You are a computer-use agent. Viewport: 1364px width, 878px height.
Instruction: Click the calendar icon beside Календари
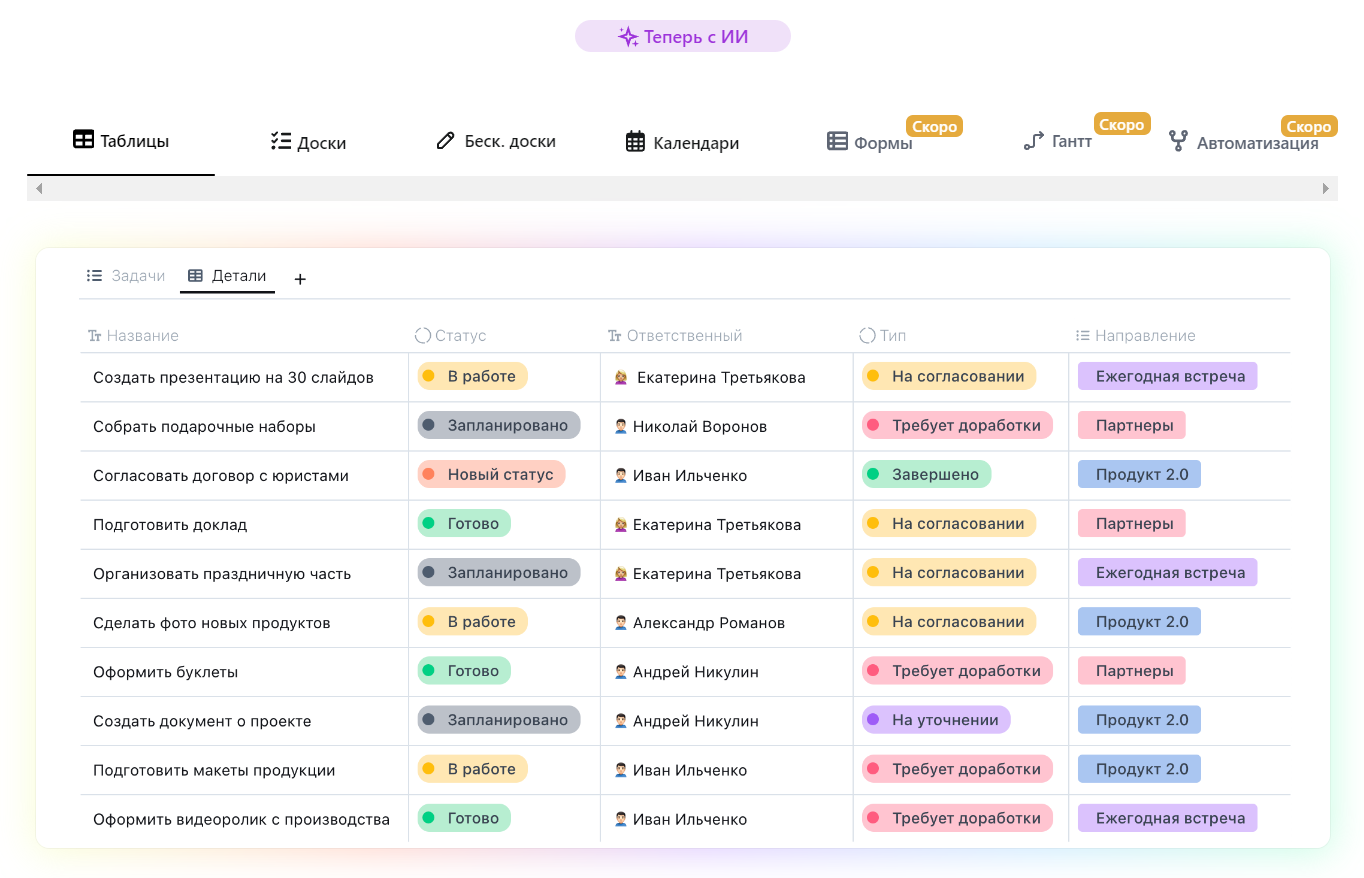(635, 142)
